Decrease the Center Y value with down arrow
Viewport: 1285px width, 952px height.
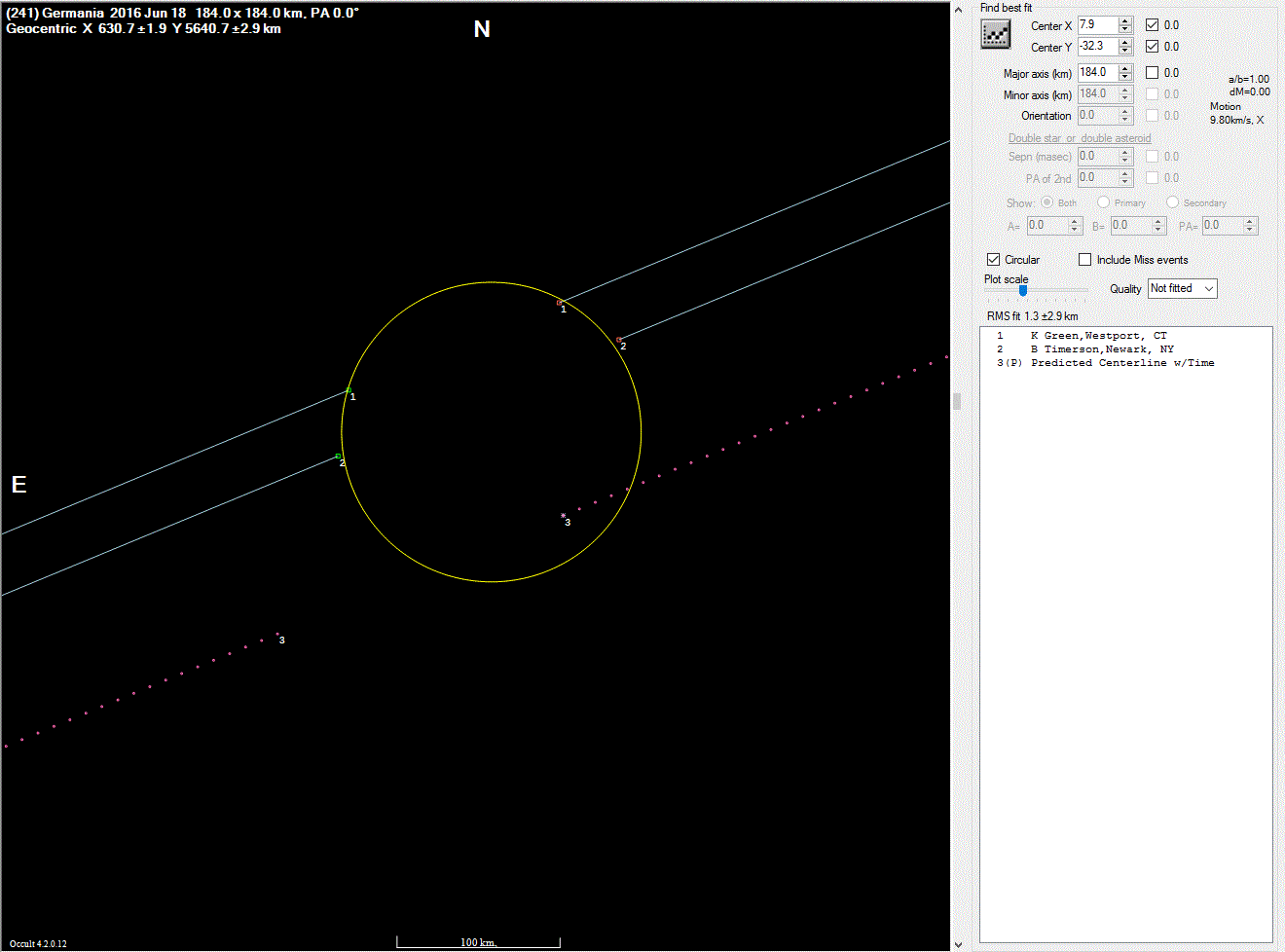tap(1125, 51)
